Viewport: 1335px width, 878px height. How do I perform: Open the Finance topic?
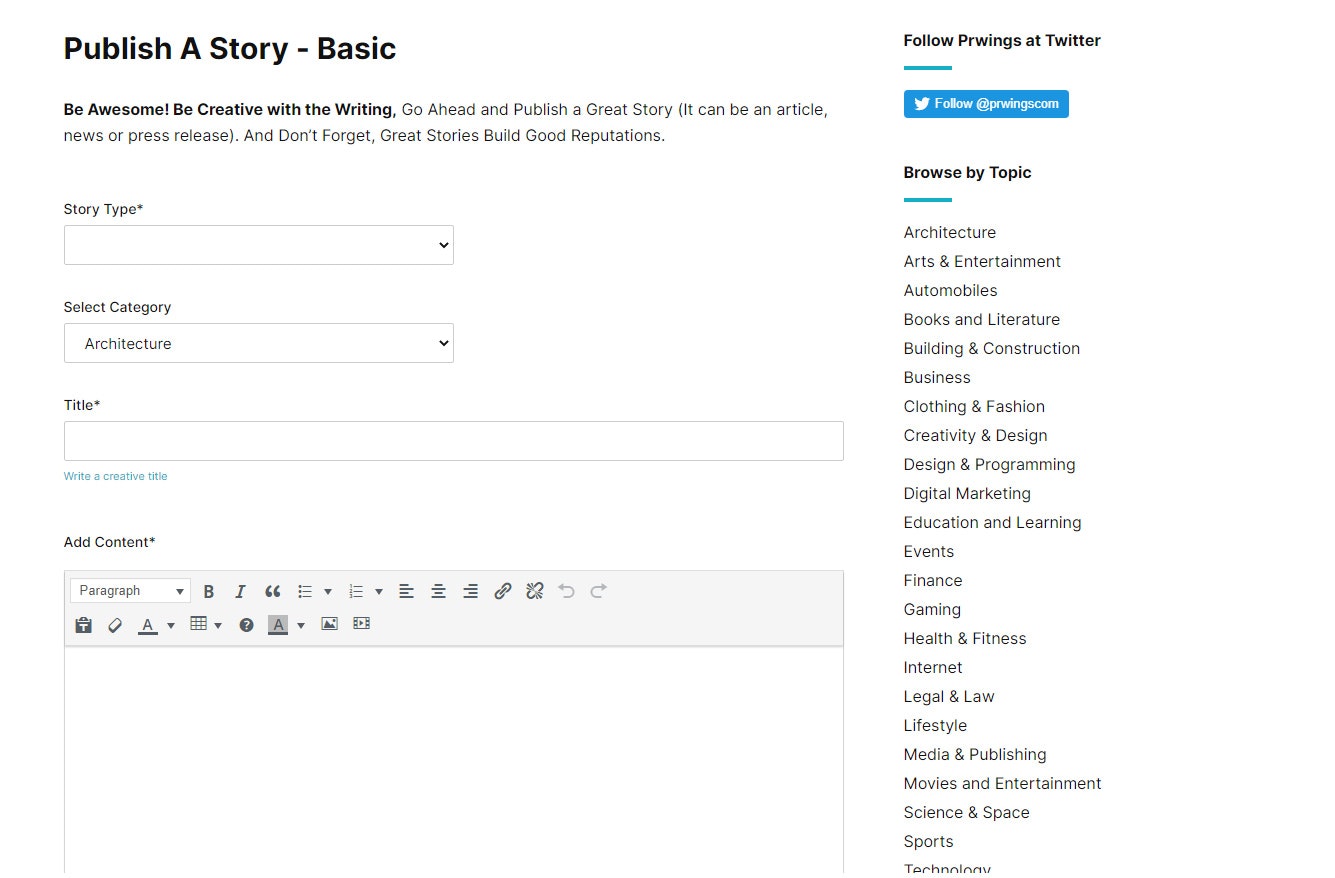tap(933, 580)
